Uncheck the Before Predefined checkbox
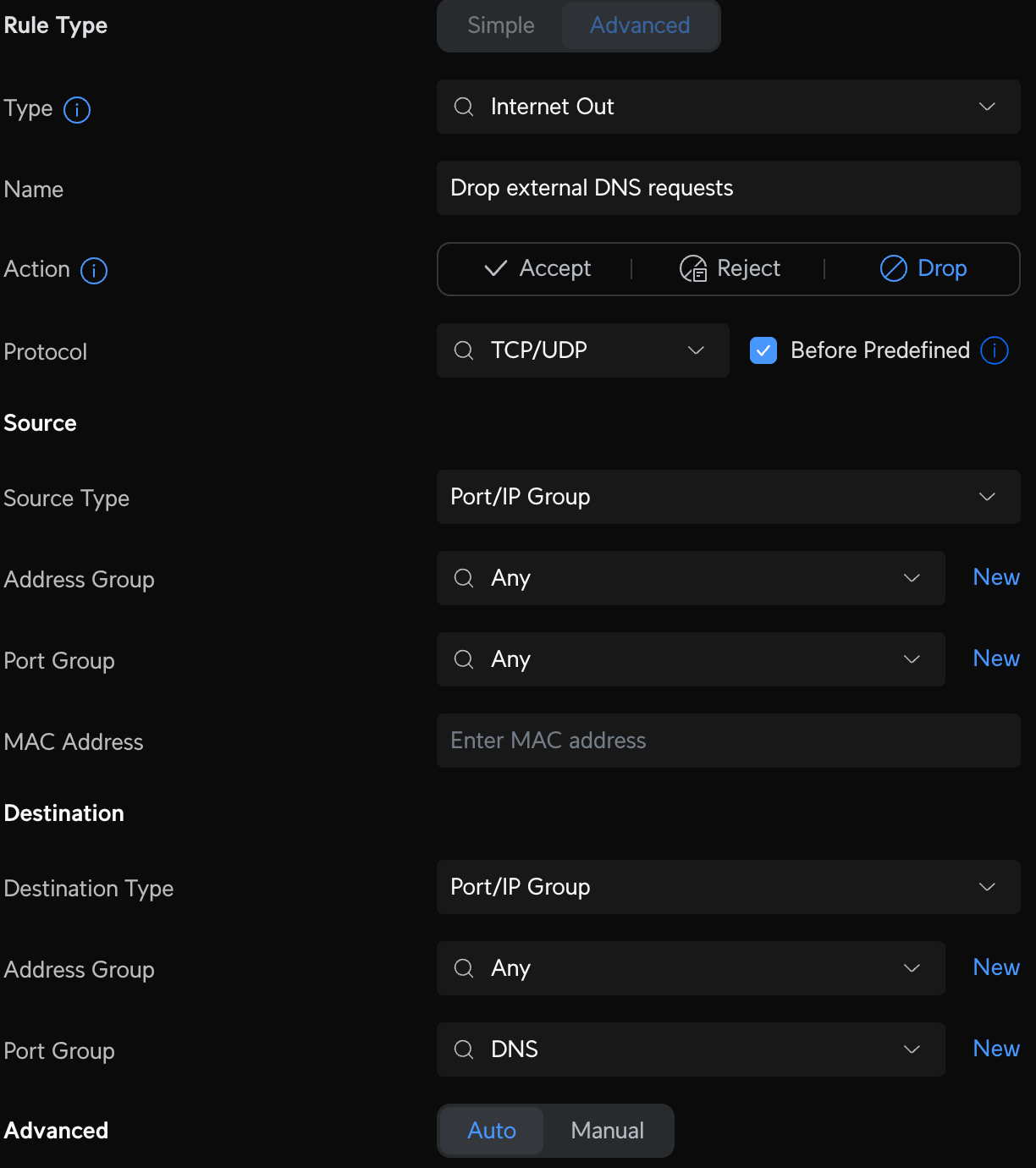The height and width of the screenshot is (1168, 1036). 763,350
